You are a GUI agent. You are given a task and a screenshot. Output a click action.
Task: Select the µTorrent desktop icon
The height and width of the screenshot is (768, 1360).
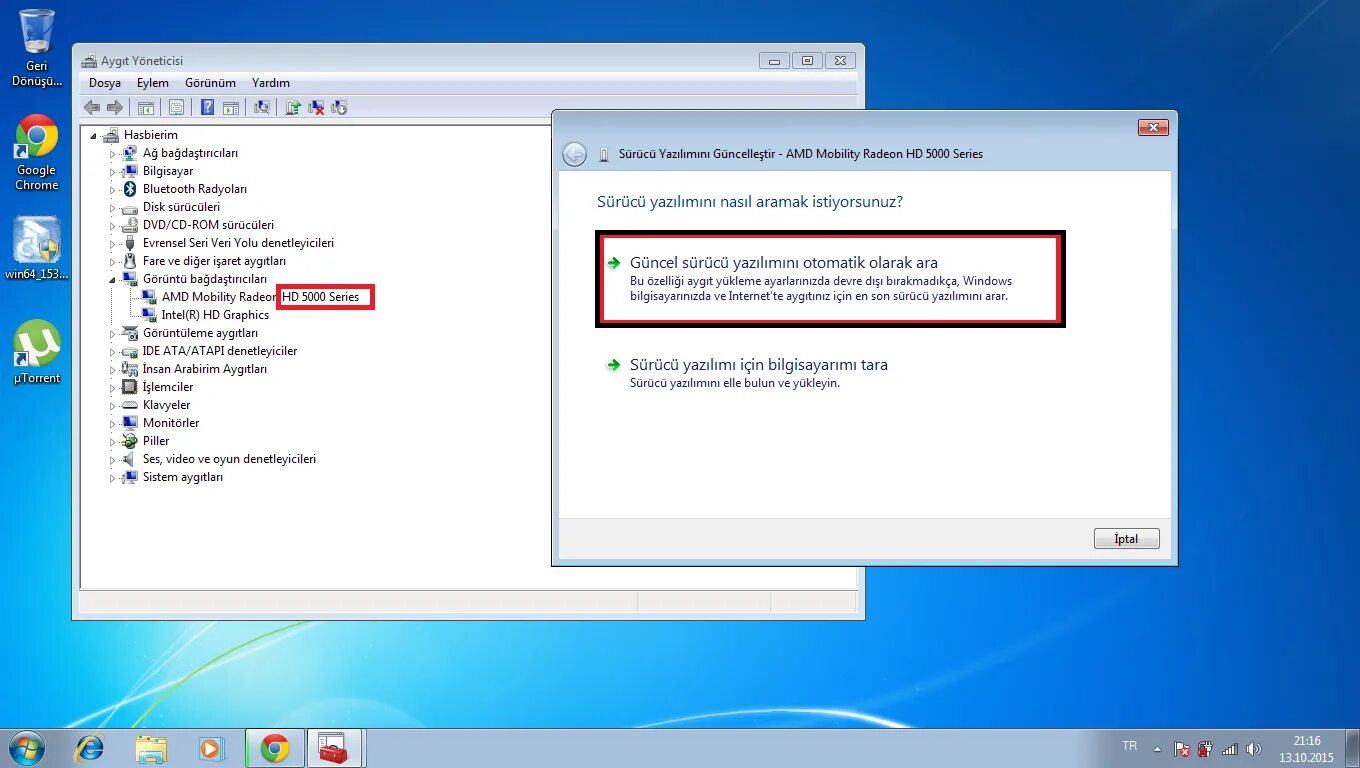(37, 352)
